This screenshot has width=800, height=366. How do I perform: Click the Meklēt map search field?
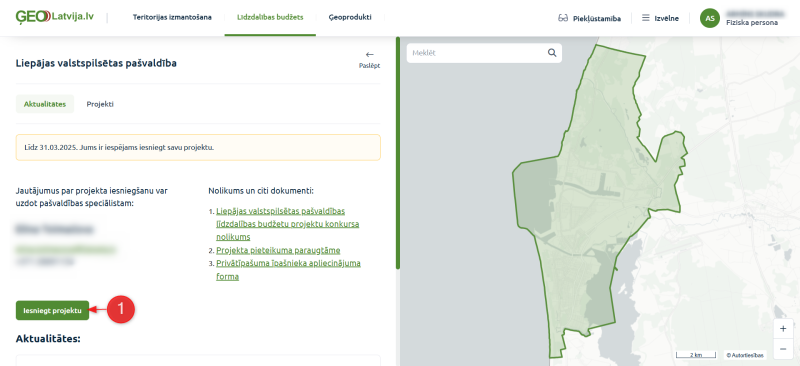pyautogui.click(x=477, y=53)
